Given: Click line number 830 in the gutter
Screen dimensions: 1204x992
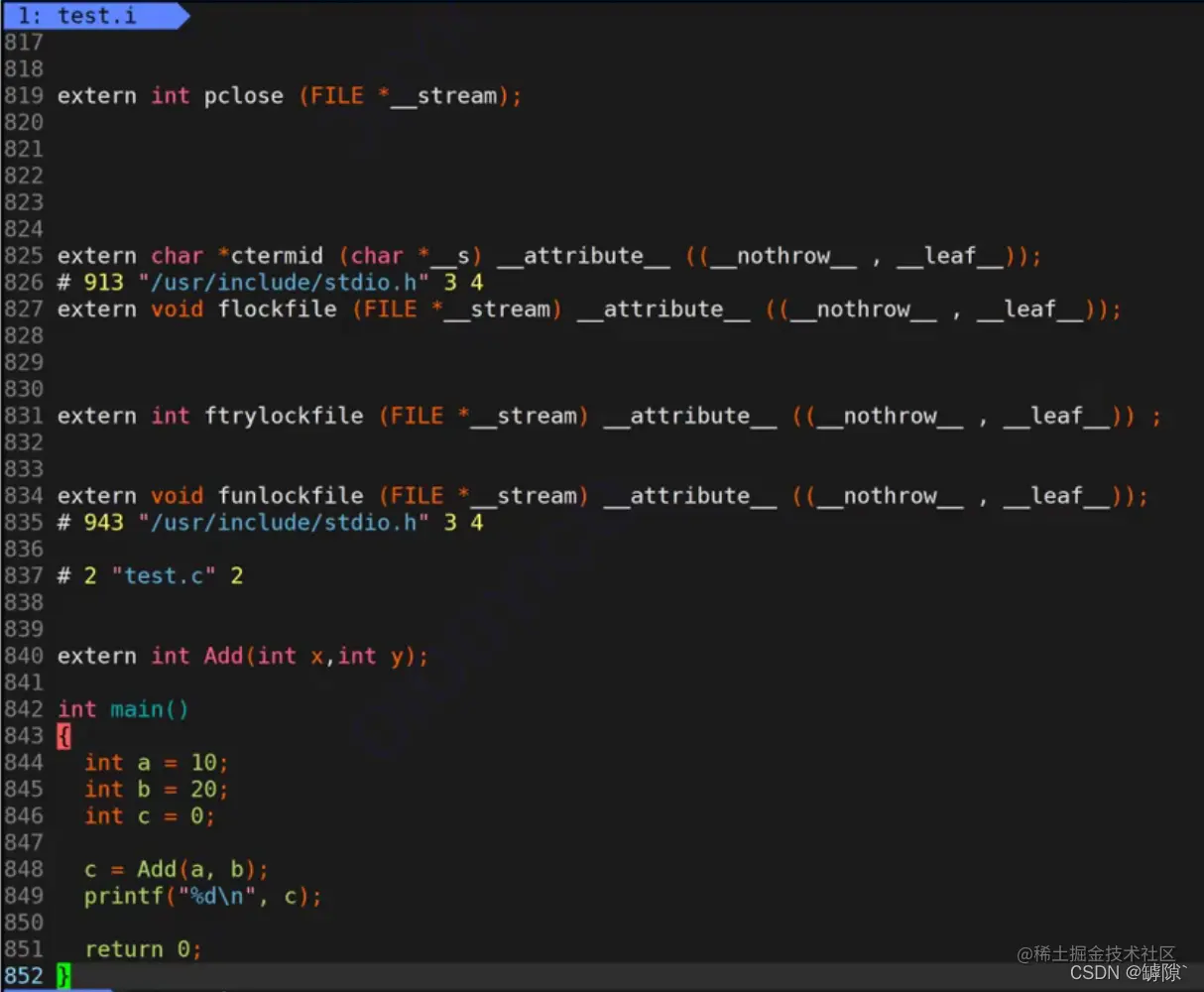Looking at the screenshot, I should pos(24,390).
